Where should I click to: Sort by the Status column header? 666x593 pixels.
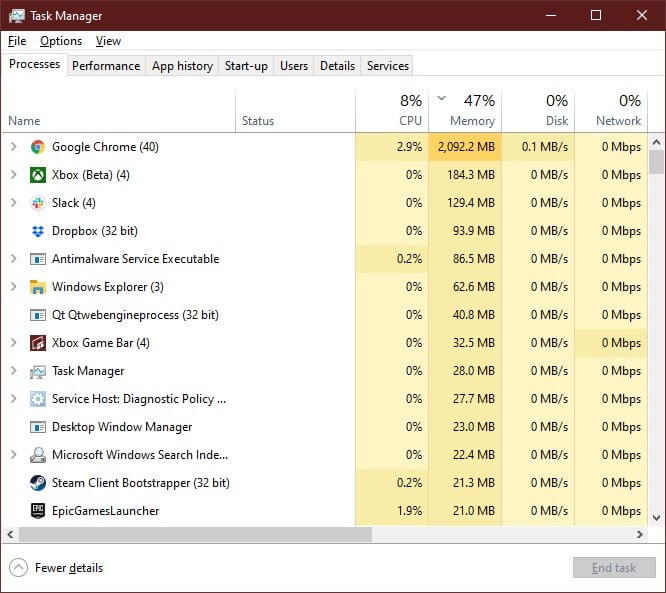tap(295, 110)
